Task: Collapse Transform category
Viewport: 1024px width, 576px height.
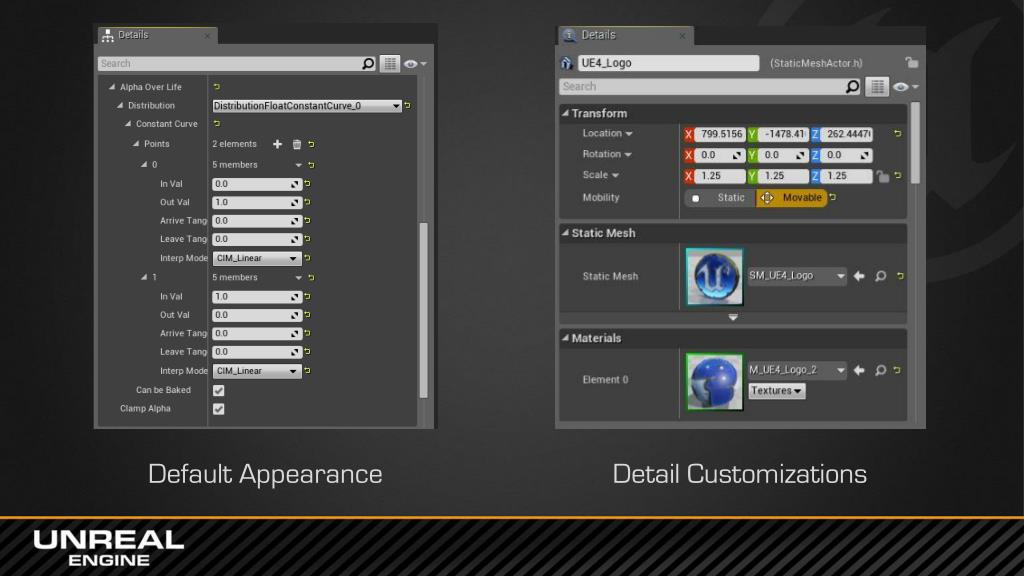Action: click(566, 113)
